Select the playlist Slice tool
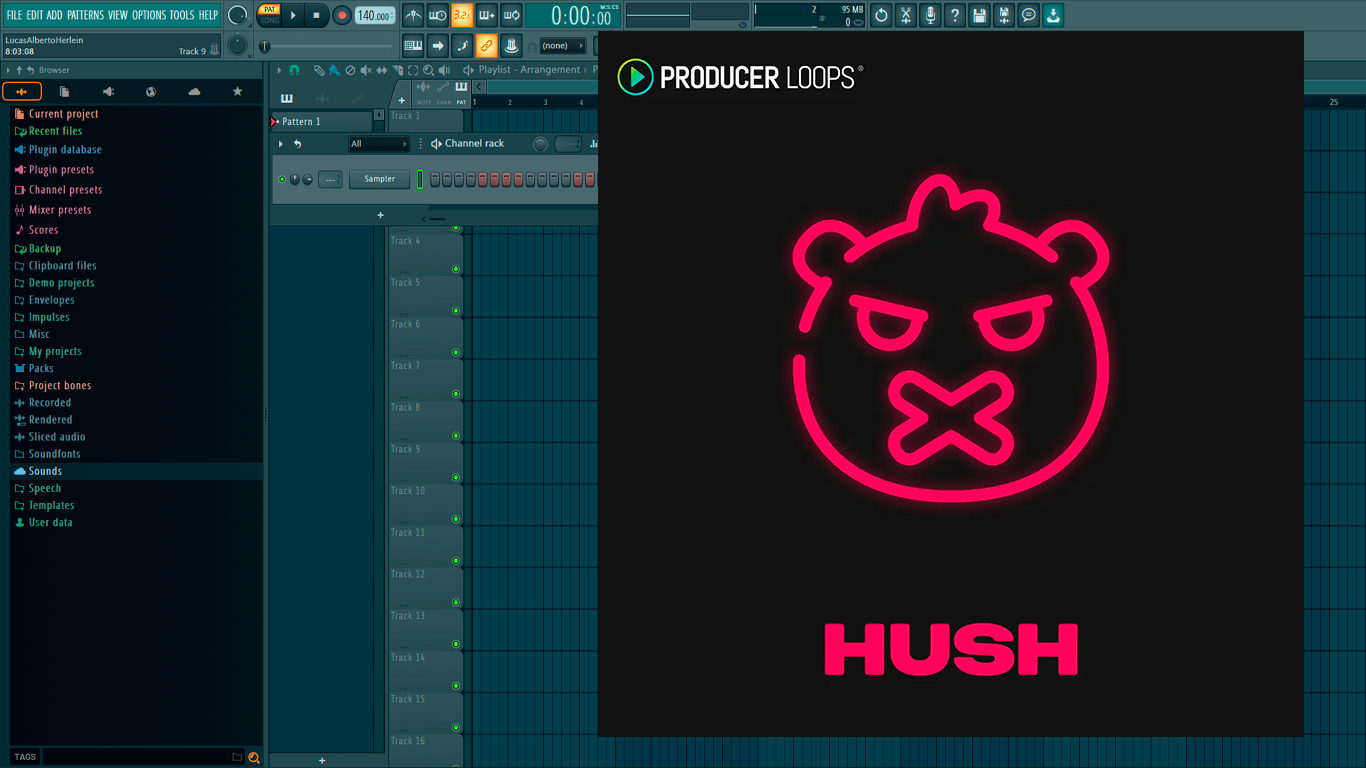 [x=397, y=70]
